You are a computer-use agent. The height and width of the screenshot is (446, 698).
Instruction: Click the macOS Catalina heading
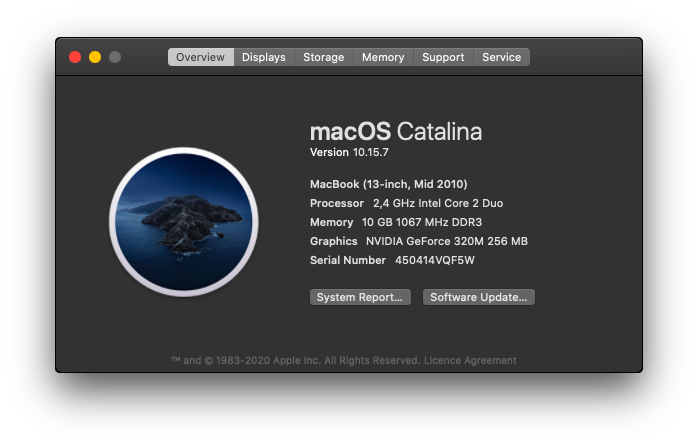[x=396, y=132]
